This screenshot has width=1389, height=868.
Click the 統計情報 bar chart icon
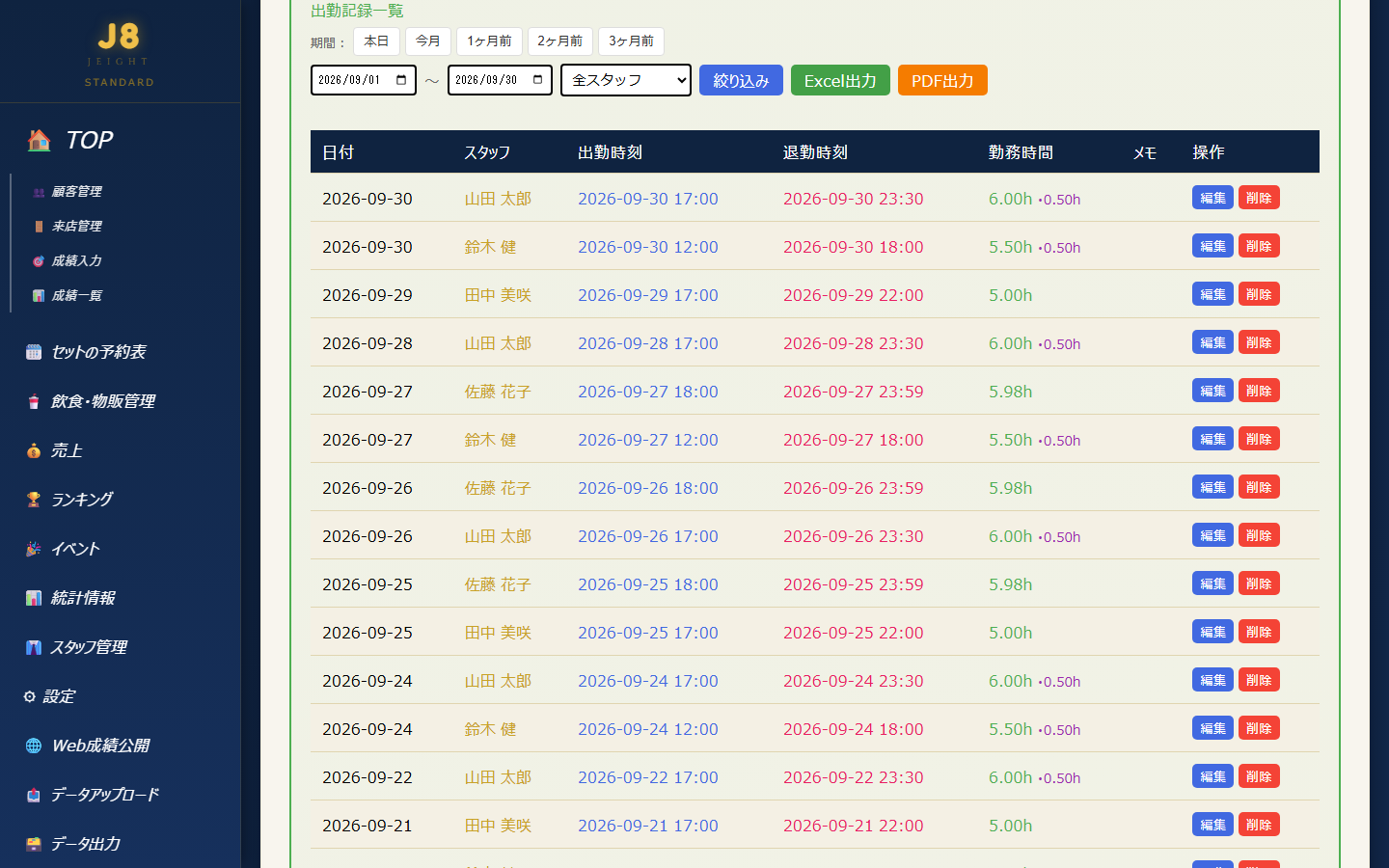[34, 598]
